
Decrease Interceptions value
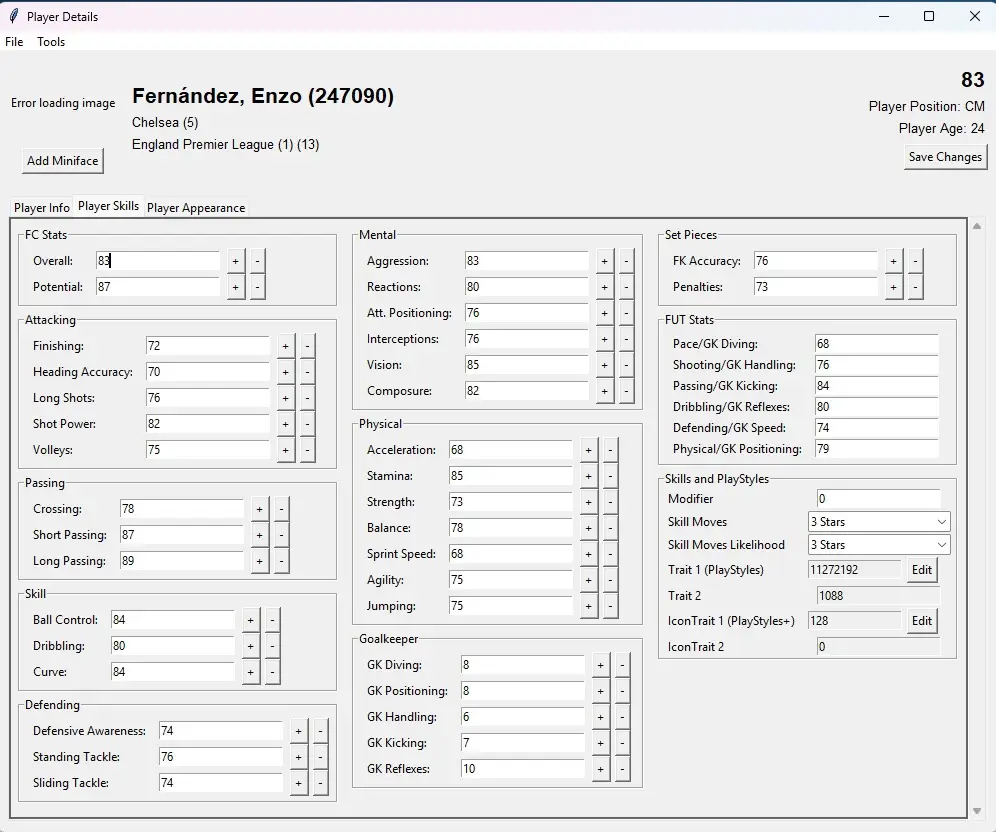tap(626, 339)
